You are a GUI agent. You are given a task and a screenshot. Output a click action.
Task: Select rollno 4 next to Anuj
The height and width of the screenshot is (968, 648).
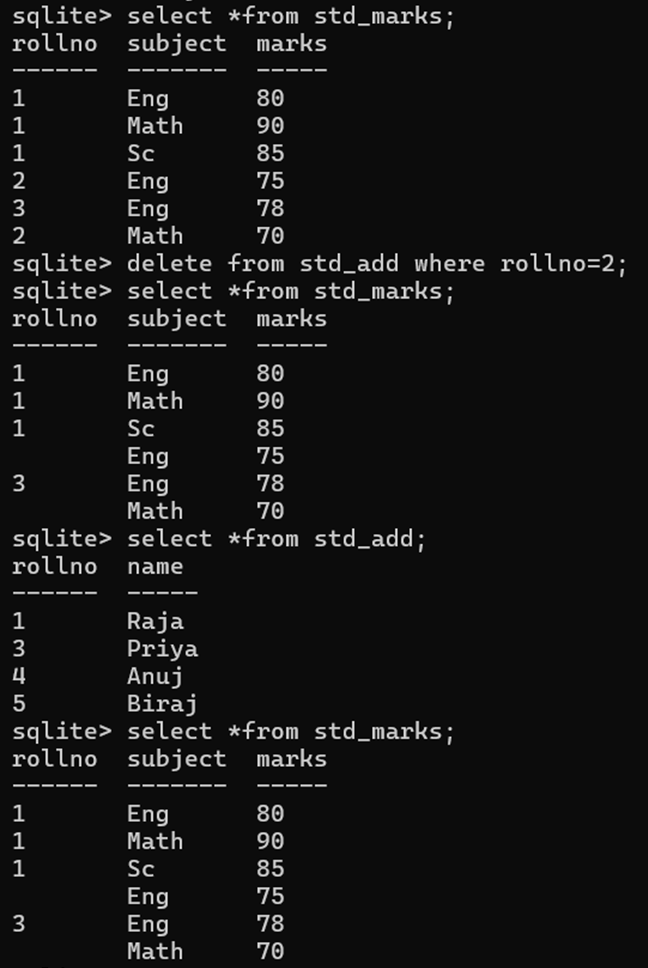pos(19,676)
